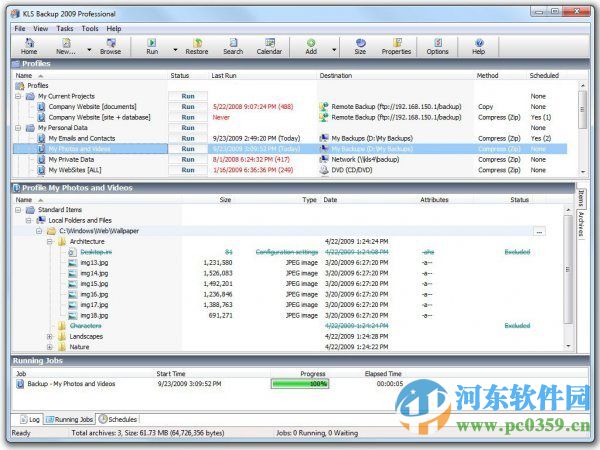This screenshot has width=600, height=450.
Task: Select the My Private Data profile row
Action: [290, 160]
